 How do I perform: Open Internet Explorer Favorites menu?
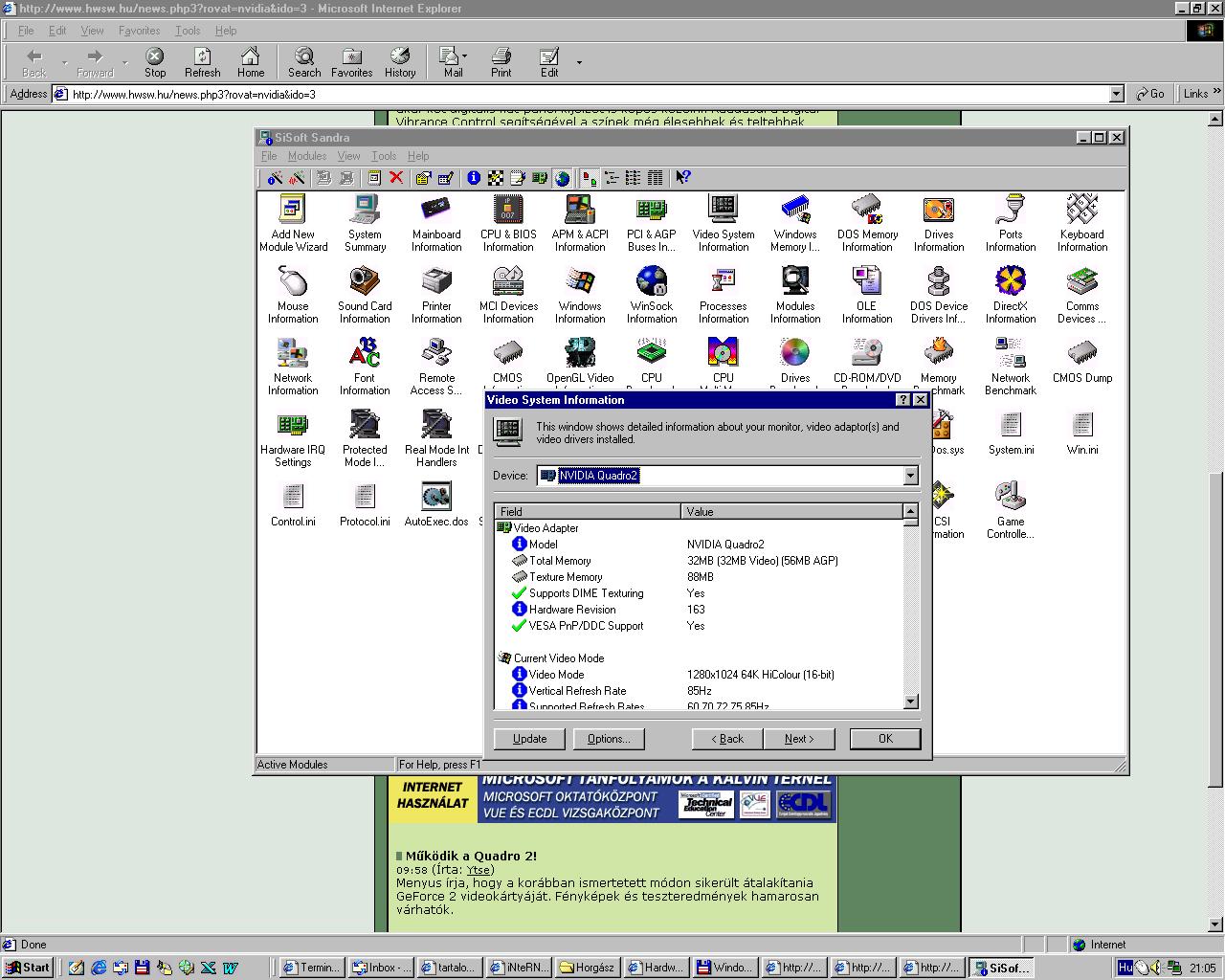click(x=140, y=31)
